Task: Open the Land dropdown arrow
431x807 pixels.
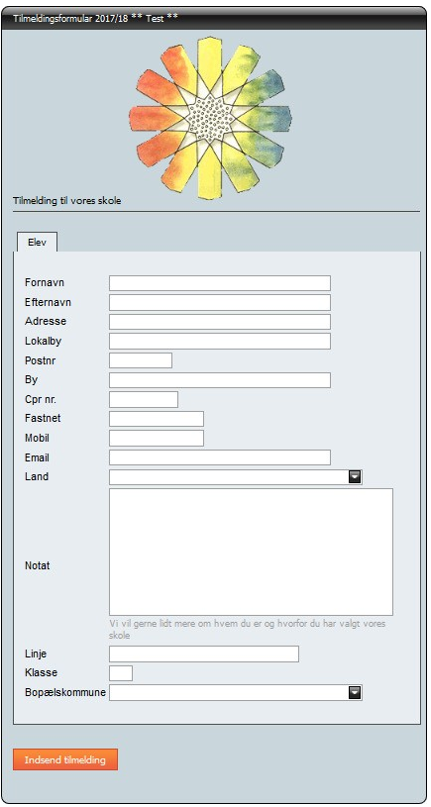Action: pyautogui.click(x=355, y=477)
